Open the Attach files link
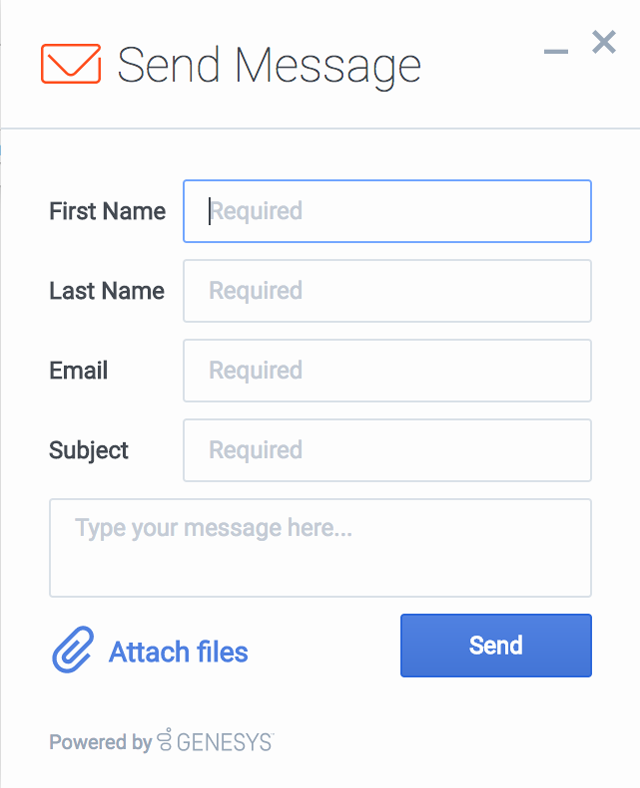This screenshot has width=640, height=788. [x=178, y=652]
